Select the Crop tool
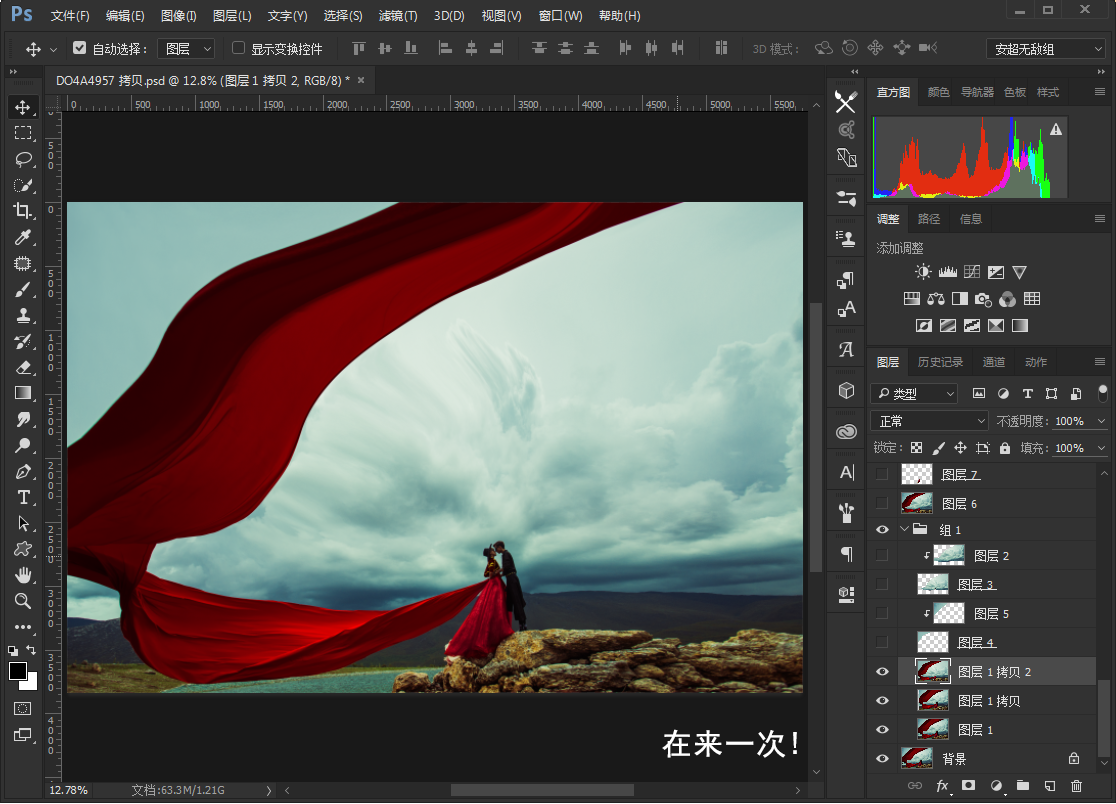This screenshot has height=804, width=1116. 23,211
